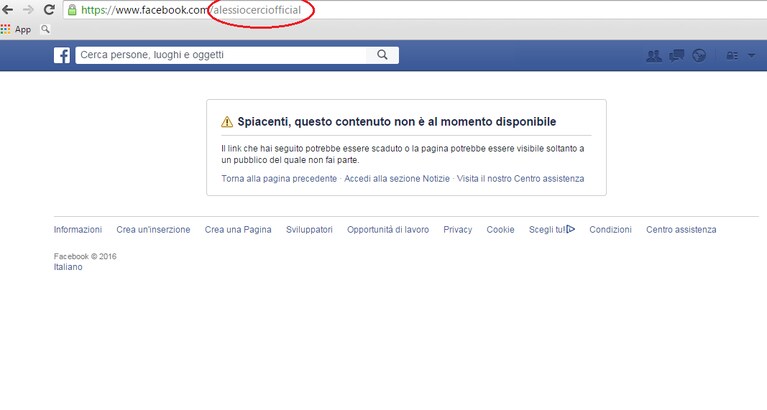Click the Spiacenti error heading text

pos(397,122)
